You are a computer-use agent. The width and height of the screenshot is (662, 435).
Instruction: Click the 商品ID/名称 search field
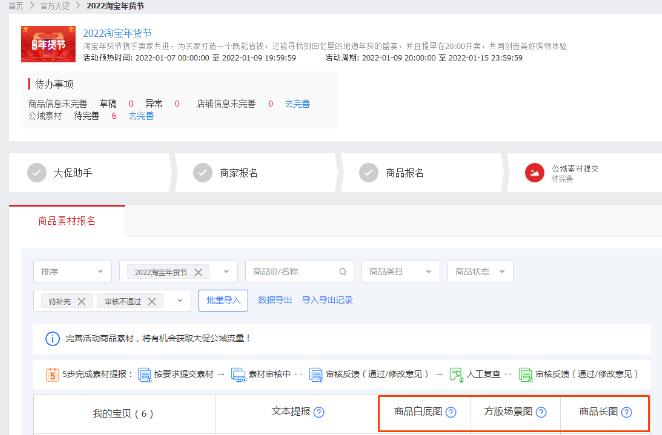click(299, 272)
